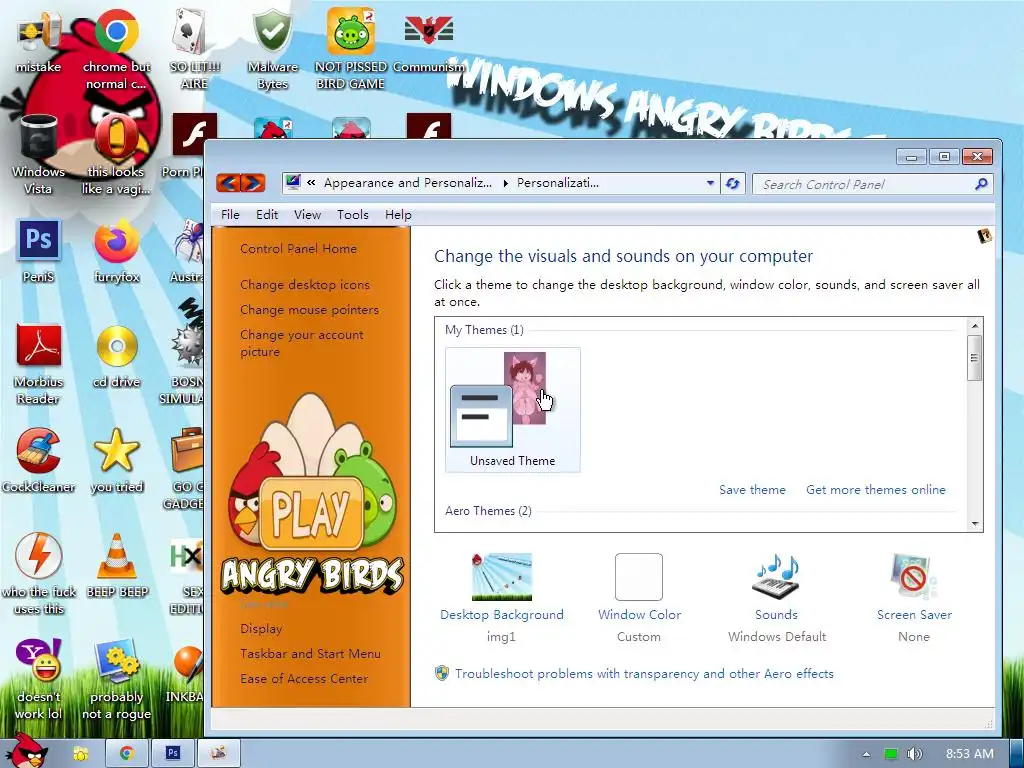This screenshot has height=768, width=1024.
Task: Open the 'you tried' star icon
Action: click(116, 460)
